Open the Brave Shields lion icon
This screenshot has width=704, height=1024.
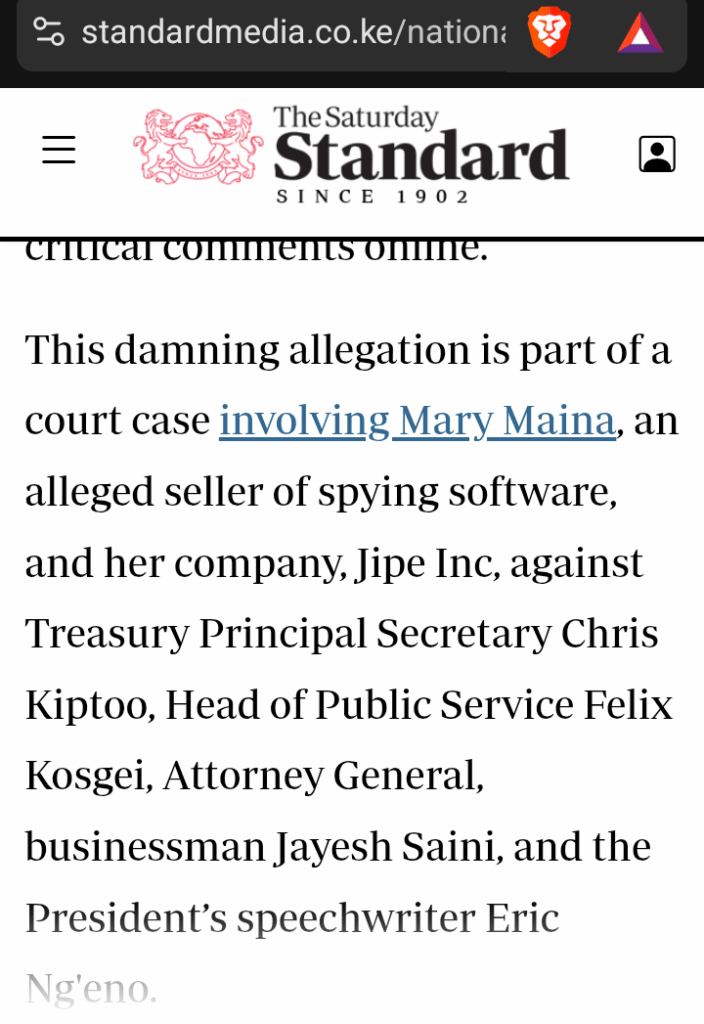click(549, 33)
